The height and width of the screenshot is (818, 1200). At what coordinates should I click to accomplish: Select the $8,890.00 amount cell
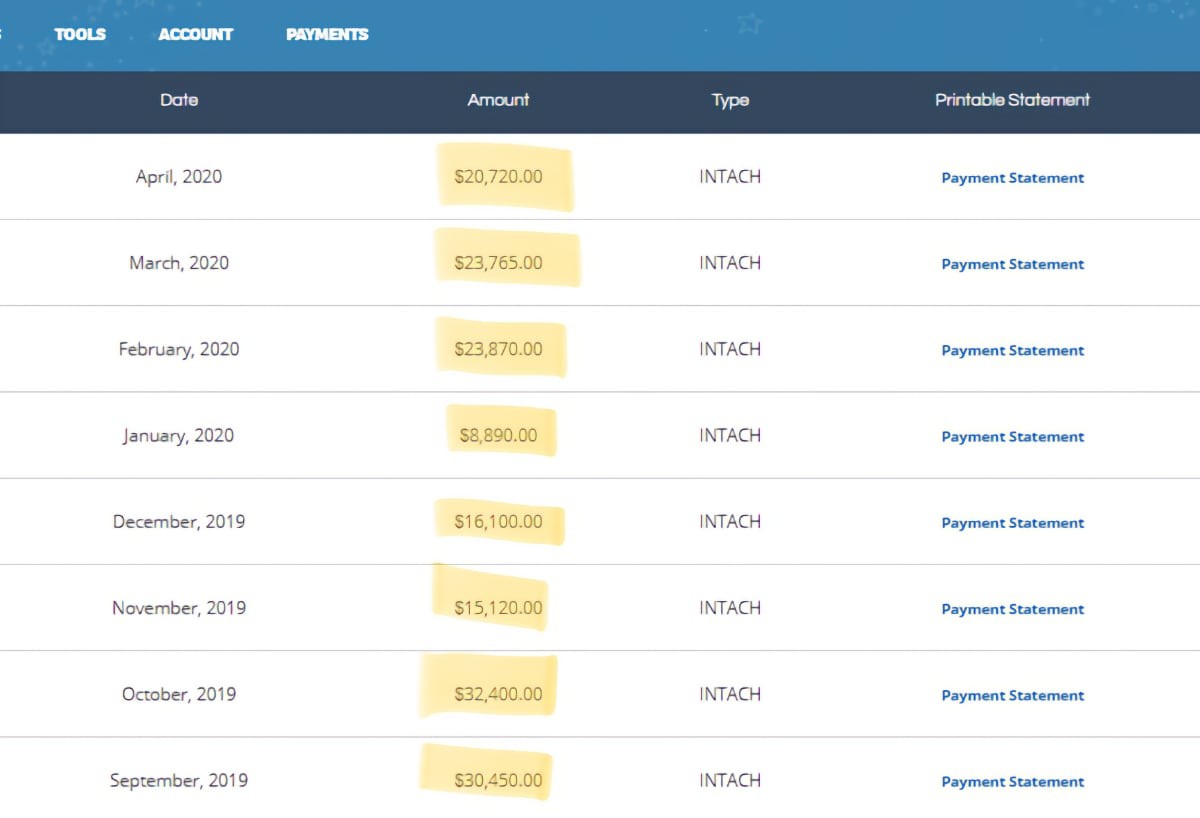498,436
